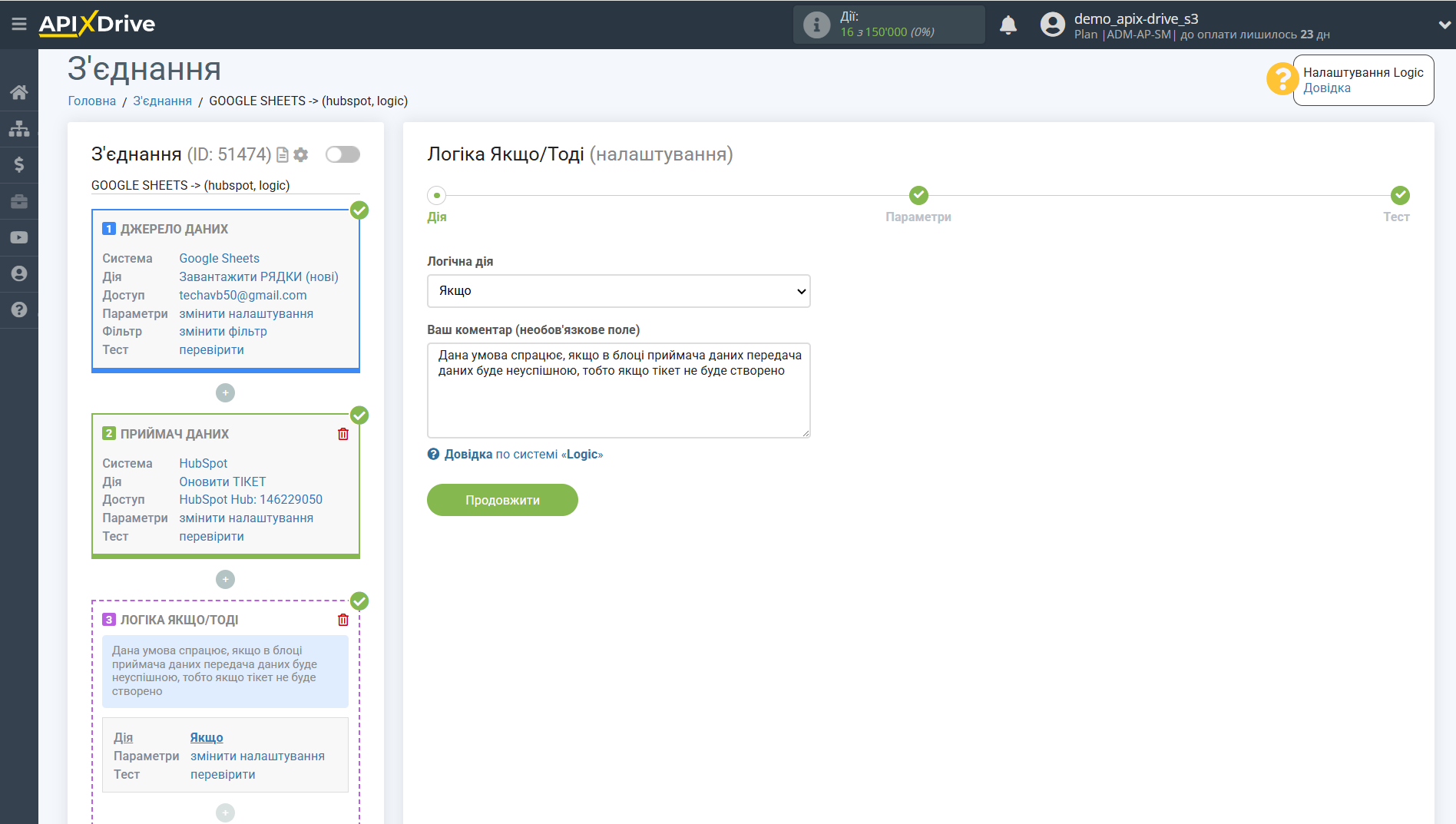This screenshot has height=824, width=1456.
Task: Delete the Logic If/Then block
Action: (343, 620)
